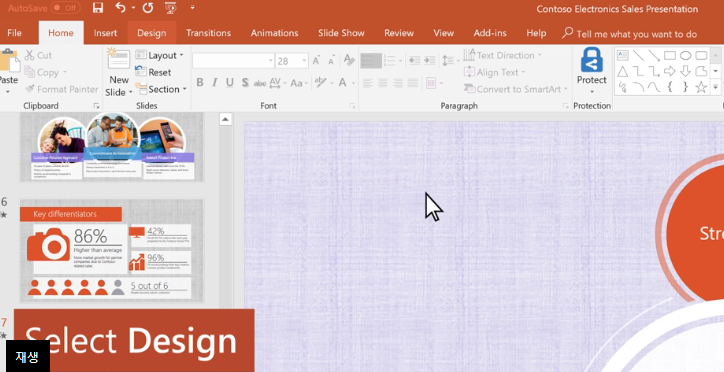Open the File tab
Image resolution: width=724 pixels, height=372 pixels.
point(14,33)
